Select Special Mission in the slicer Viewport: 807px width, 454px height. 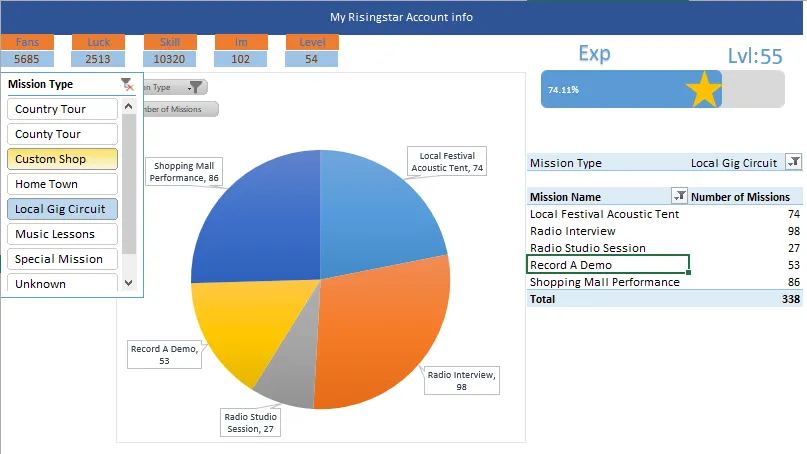[62, 259]
